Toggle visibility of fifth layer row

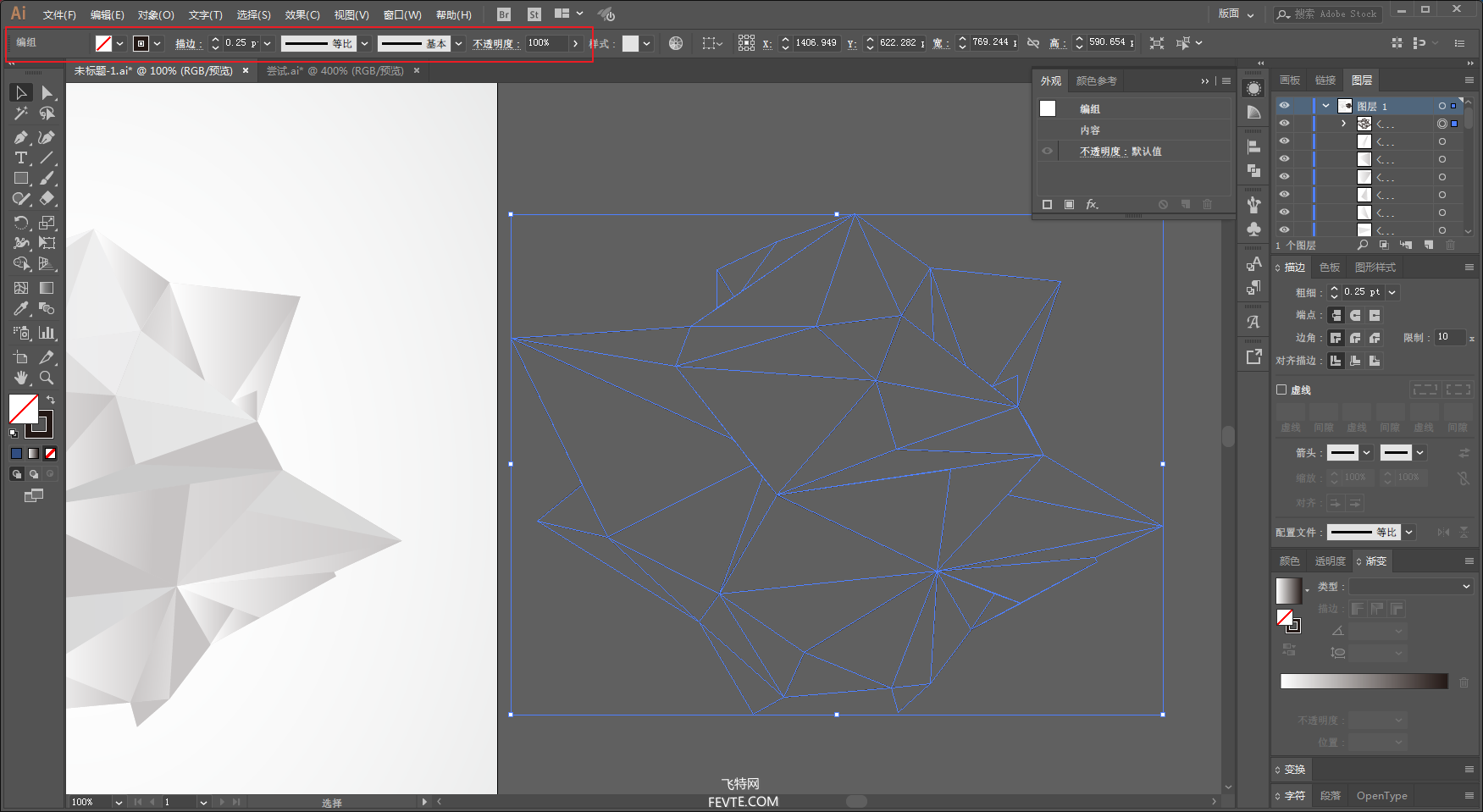coord(1285,177)
